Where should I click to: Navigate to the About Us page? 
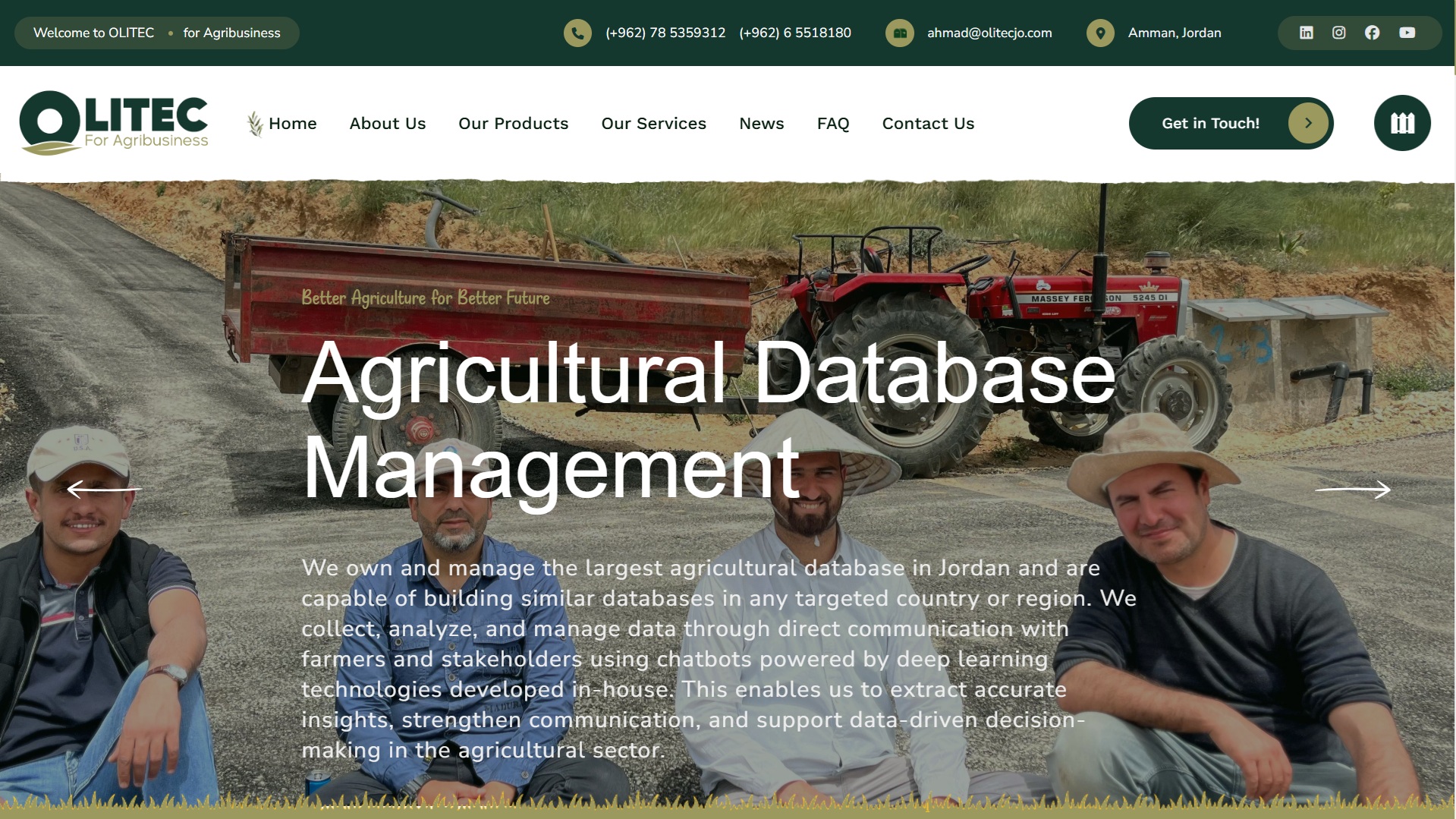pyautogui.click(x=387, y=123)
